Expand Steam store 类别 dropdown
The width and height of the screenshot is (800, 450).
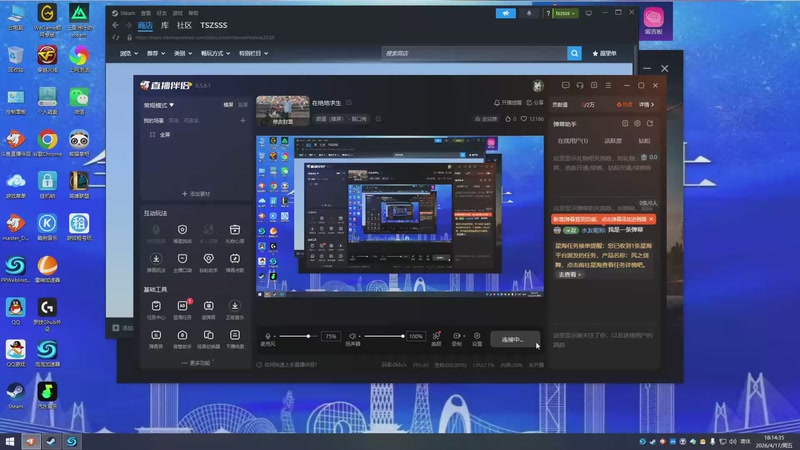coord(183,53)
